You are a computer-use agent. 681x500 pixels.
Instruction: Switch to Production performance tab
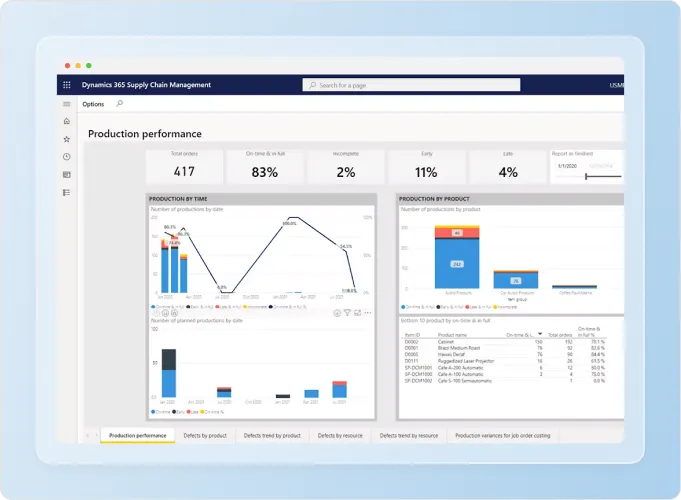pos(138,435)
